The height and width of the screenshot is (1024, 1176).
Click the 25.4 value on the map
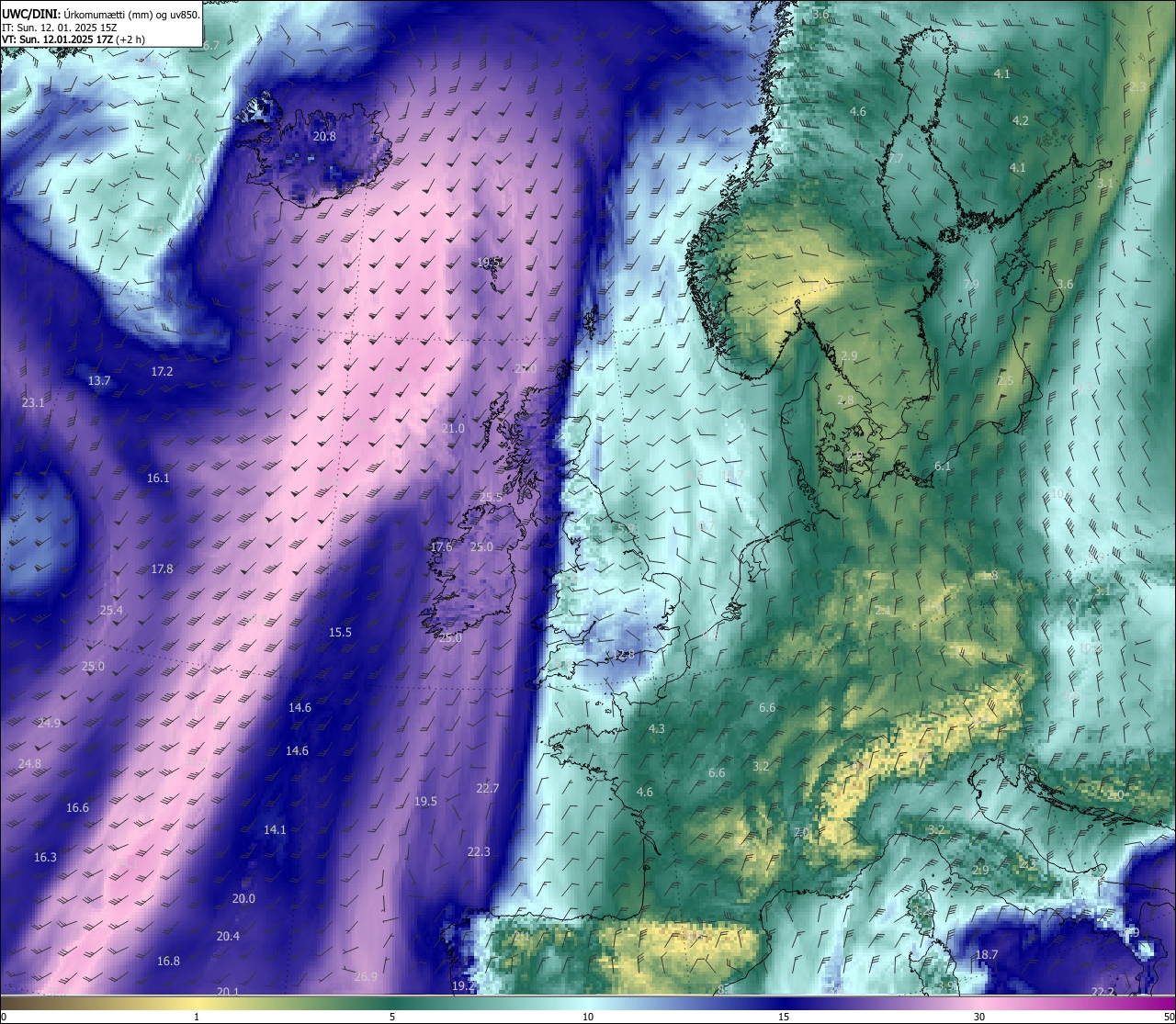pos(111,611)
